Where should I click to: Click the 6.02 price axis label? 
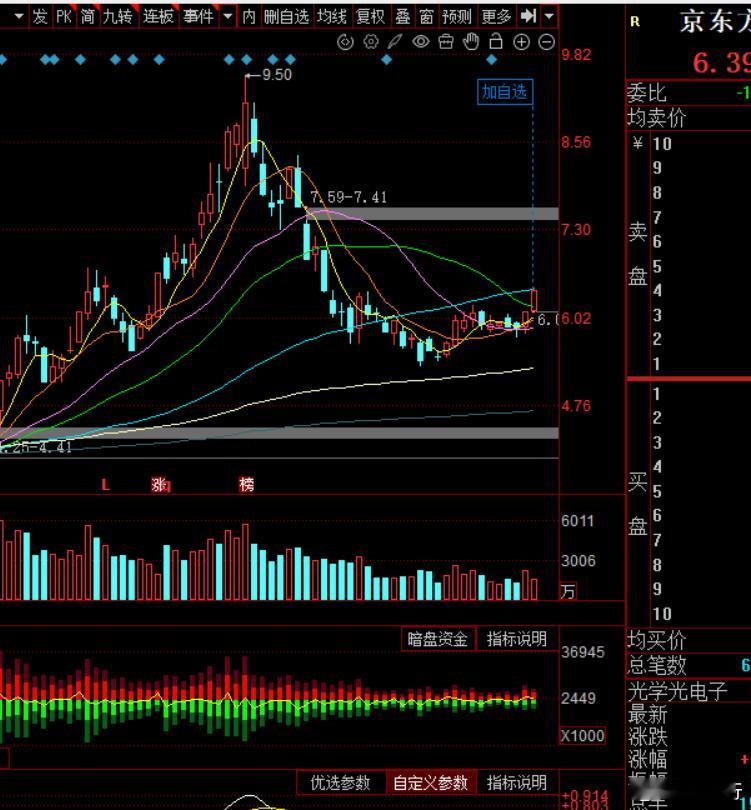tap(576, 318)
